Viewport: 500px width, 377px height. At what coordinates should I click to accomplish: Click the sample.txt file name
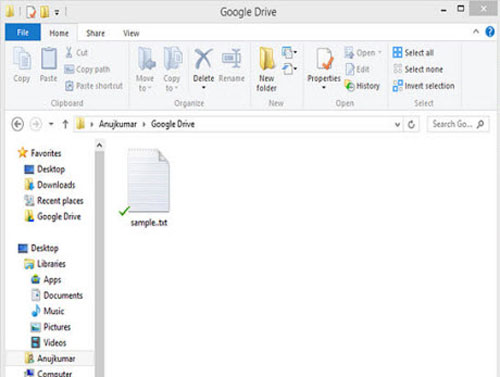149,222
